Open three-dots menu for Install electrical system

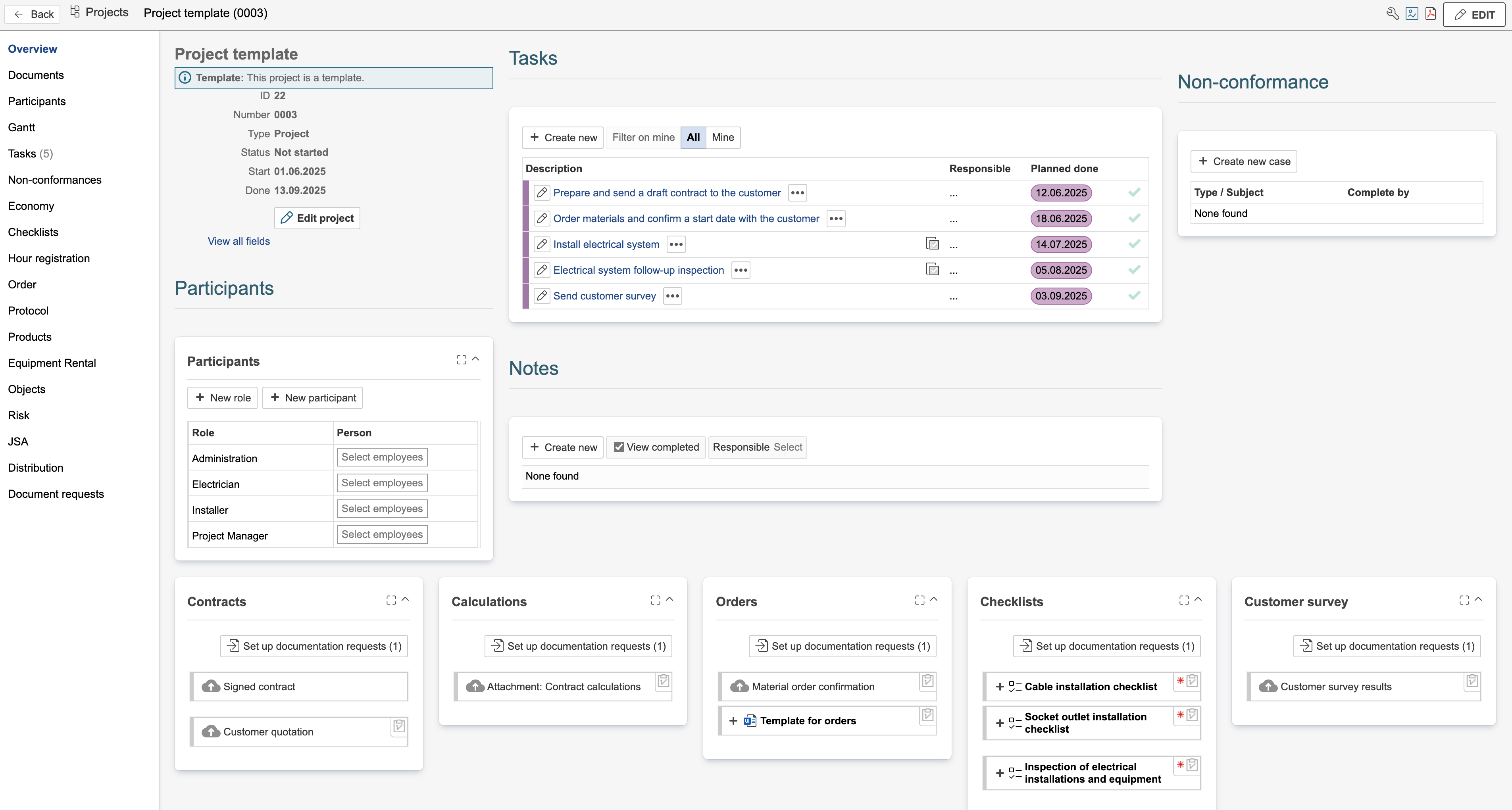[x=676, y=244]
